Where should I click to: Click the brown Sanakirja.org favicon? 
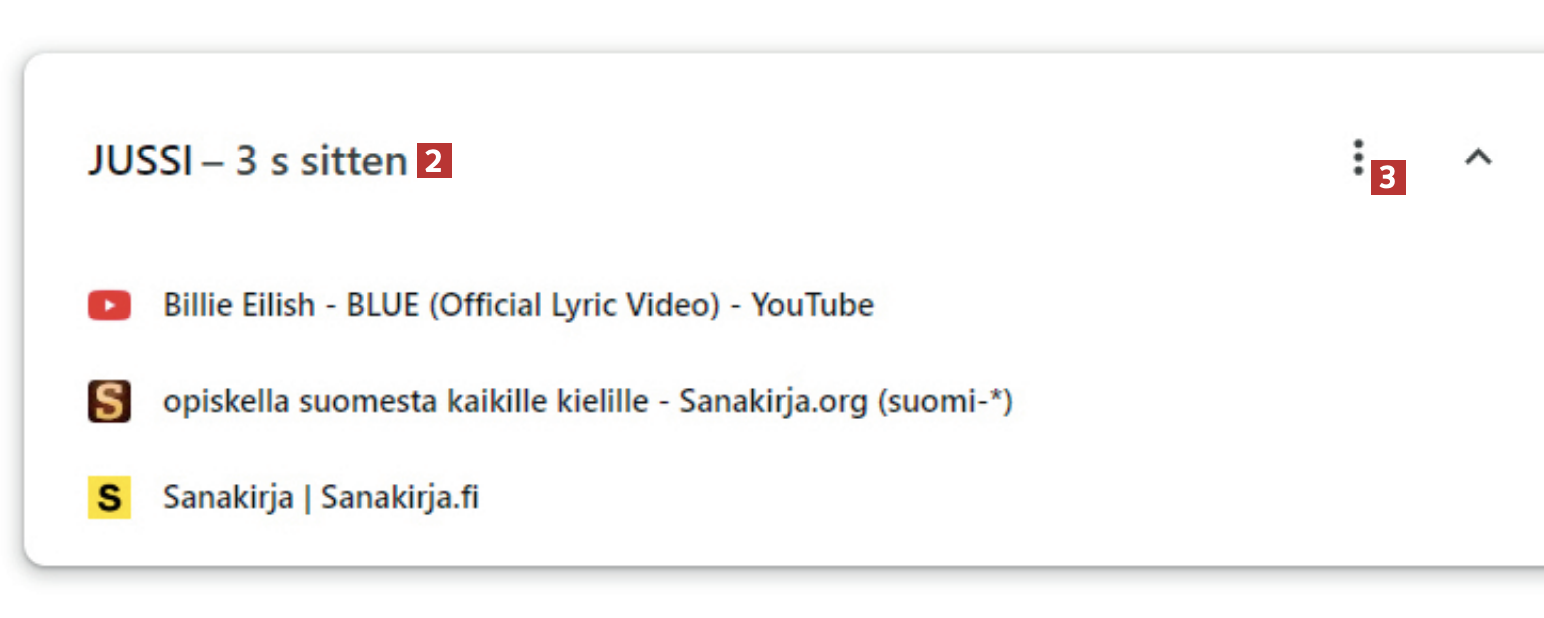click(x=109, y=402)
